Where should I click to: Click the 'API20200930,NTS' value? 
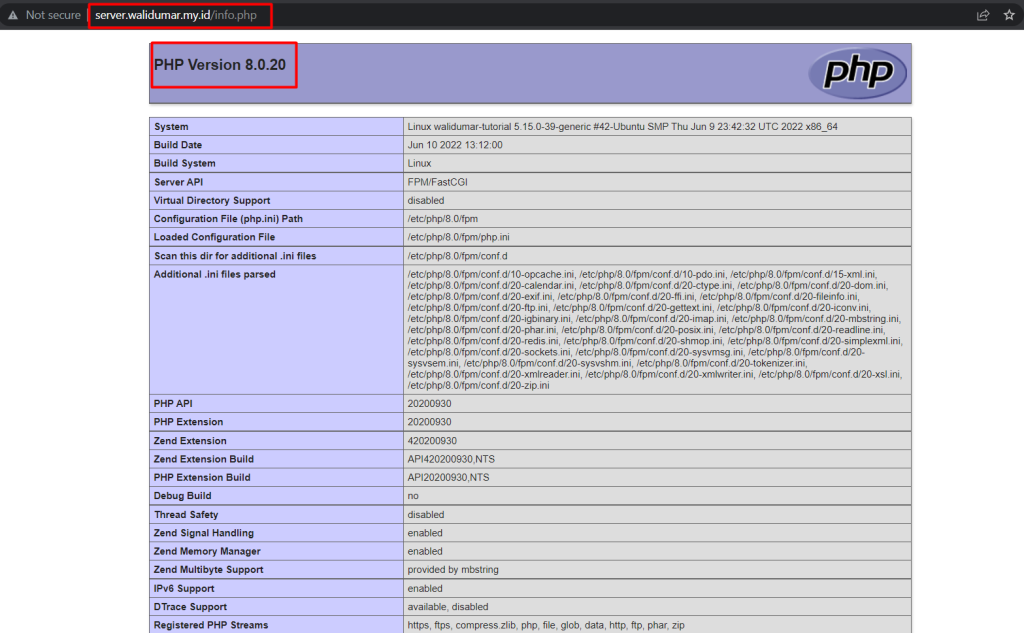[448, 478]
